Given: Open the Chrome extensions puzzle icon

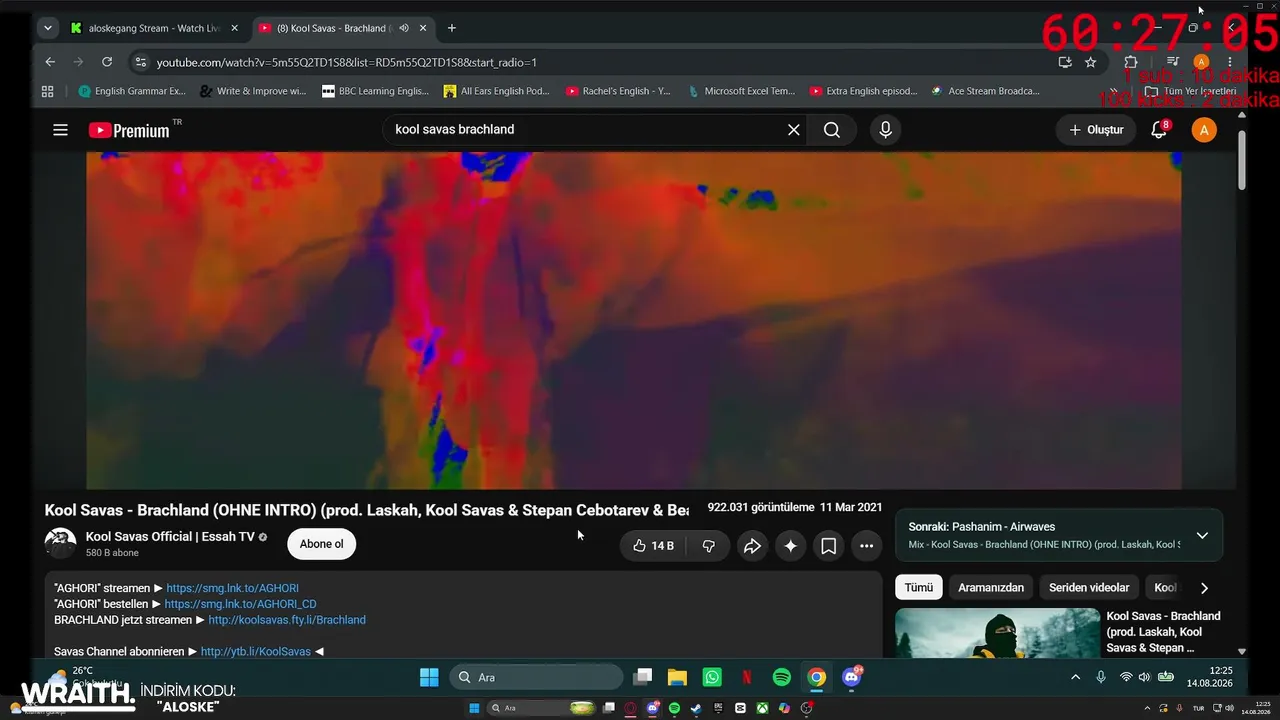Looking at the screenshot, I should click(1131, 62).
